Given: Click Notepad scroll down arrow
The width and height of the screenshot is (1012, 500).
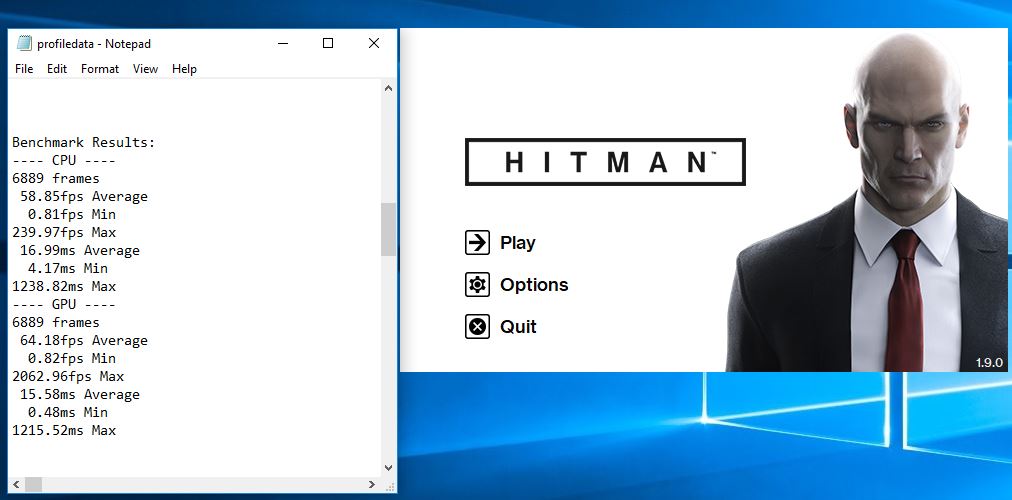Looking at the screenshot, I should (388, 468).
